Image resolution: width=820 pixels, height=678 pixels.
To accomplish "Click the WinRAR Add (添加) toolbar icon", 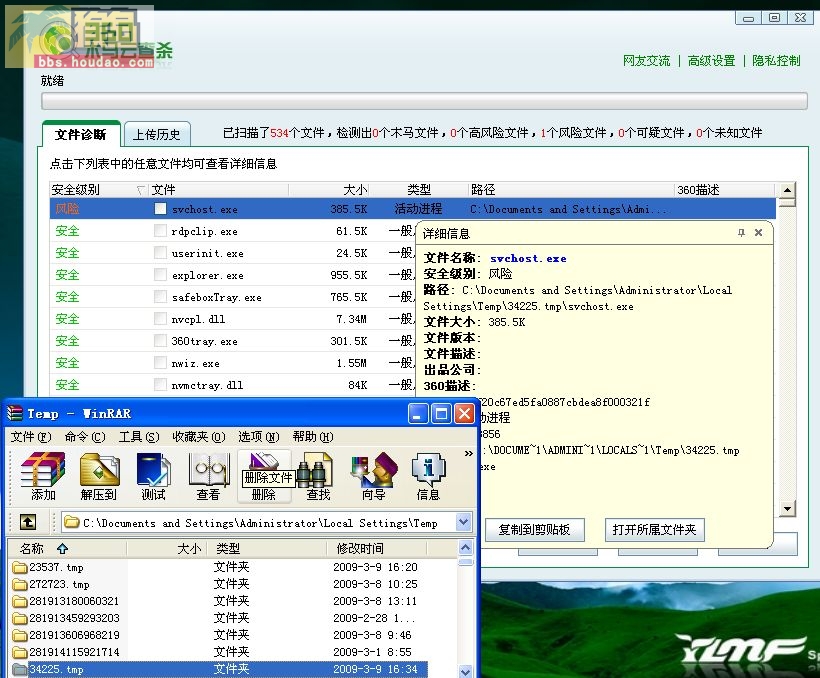I will [43, 476].
